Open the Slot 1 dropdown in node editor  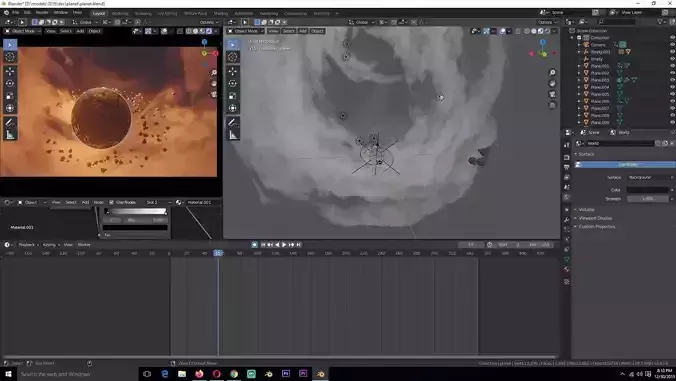click(157, 202)
